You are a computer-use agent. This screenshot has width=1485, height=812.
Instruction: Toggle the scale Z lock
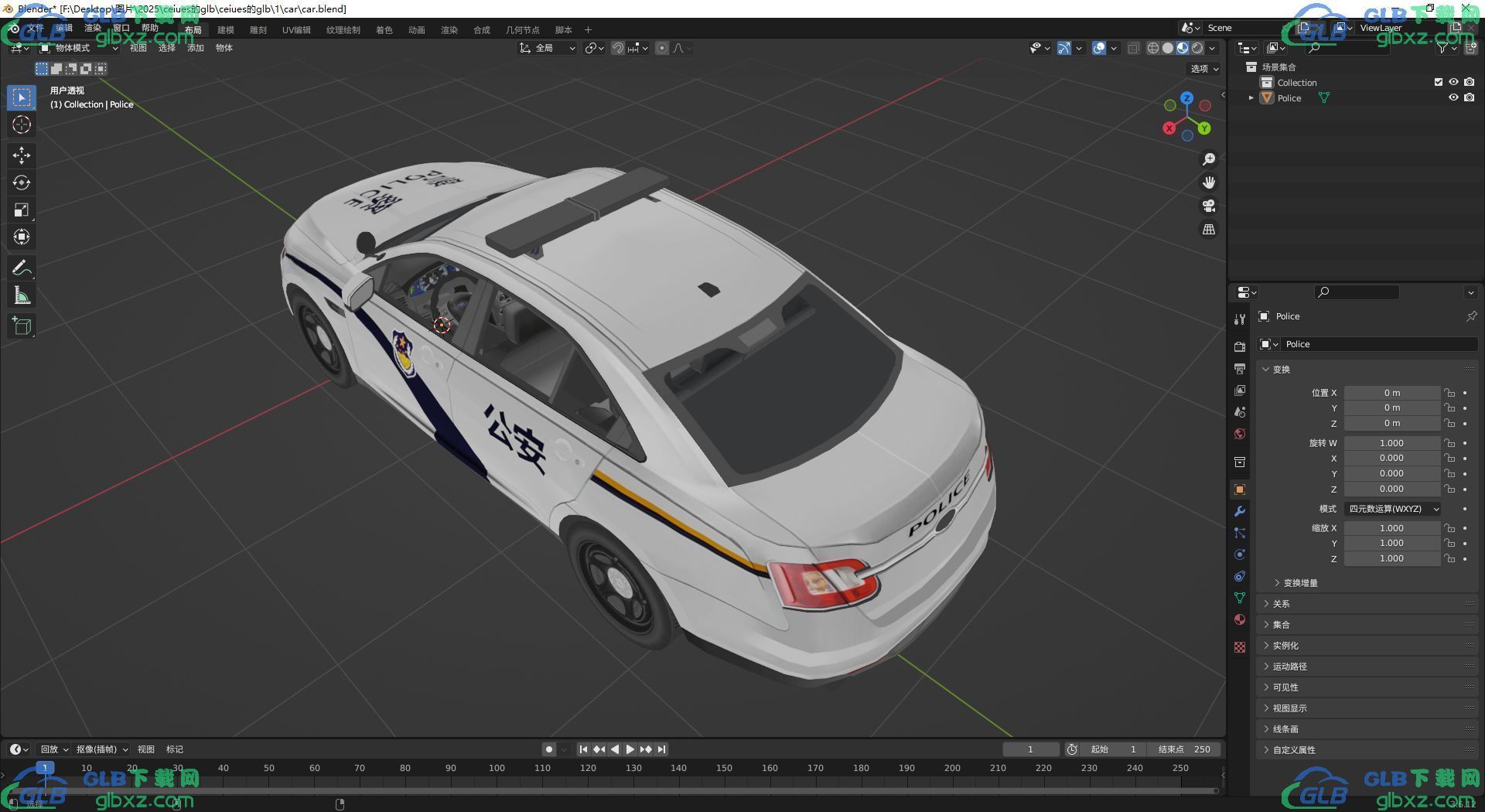tap(1449, 558)
